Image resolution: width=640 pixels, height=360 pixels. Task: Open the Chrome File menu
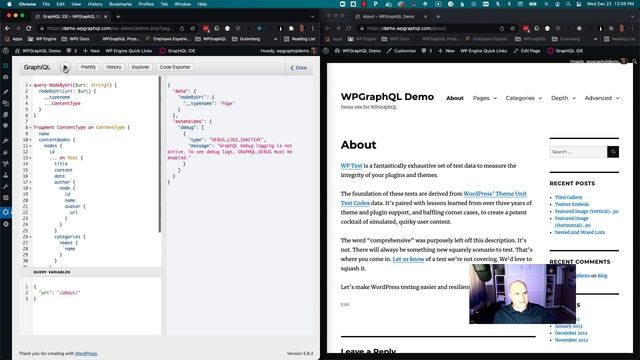pyautogui.click(x=46, y=4)
